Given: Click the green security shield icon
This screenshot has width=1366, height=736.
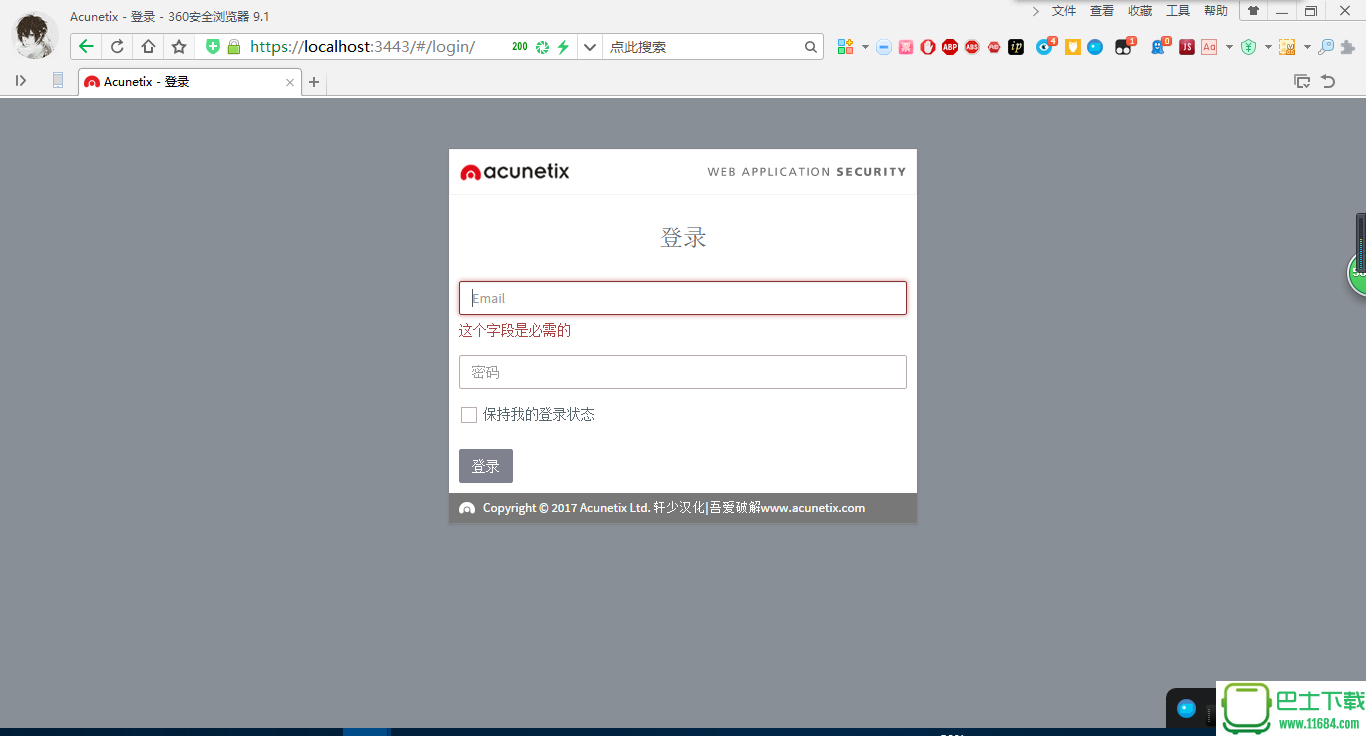Looking at the screenshot, I should point(213,46).
